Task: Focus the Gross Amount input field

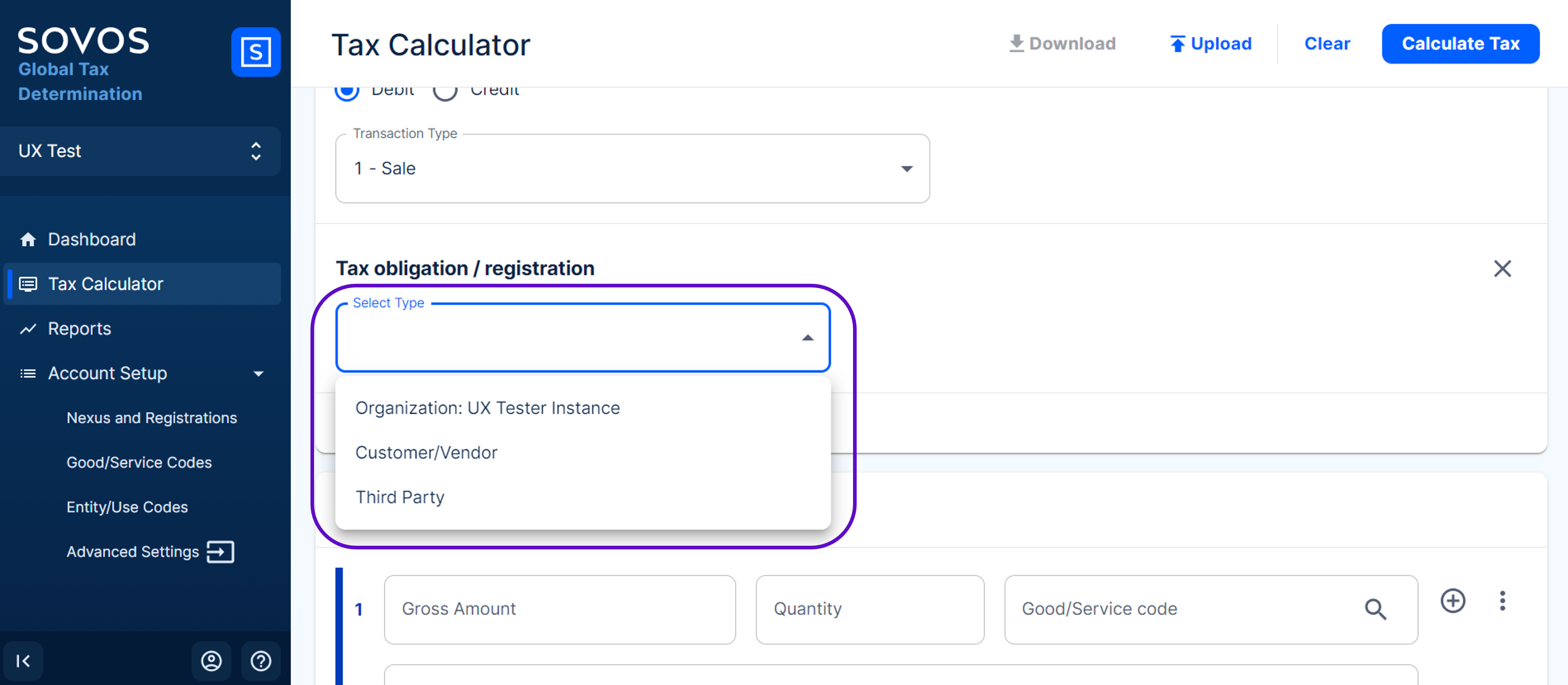Action: (560, 609)
